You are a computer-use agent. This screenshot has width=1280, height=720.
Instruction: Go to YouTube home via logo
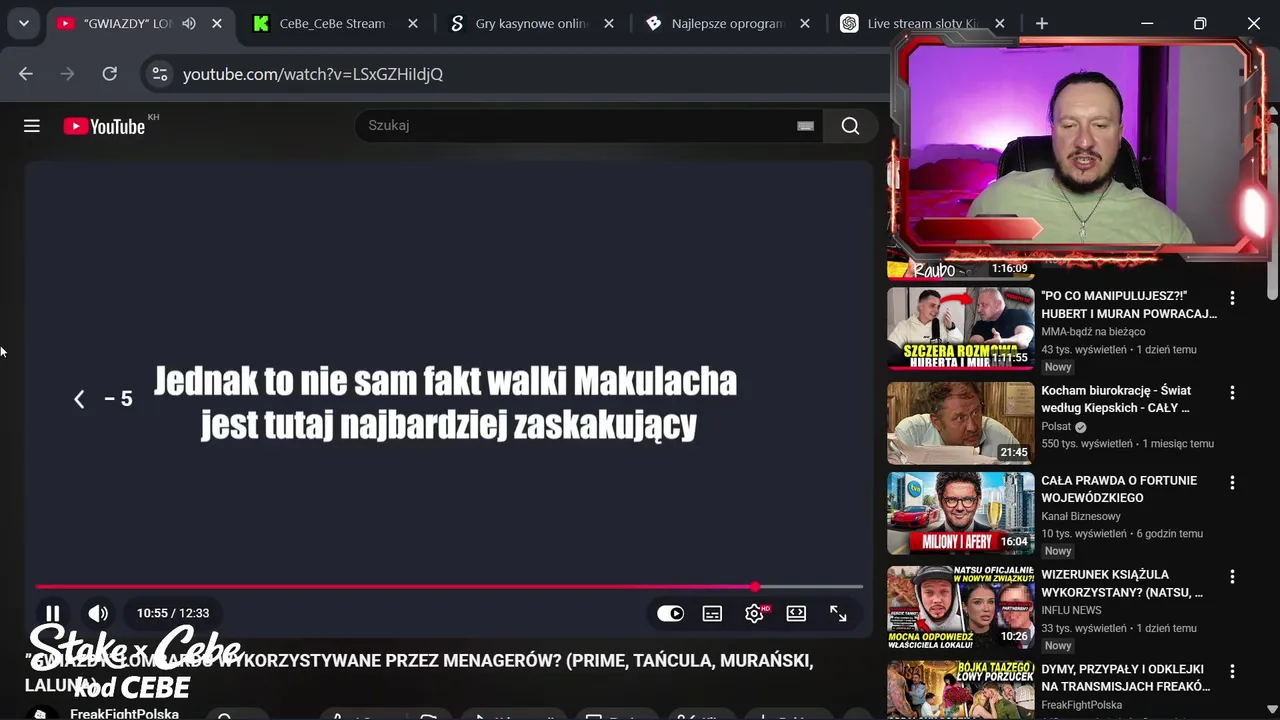[105, 126]
